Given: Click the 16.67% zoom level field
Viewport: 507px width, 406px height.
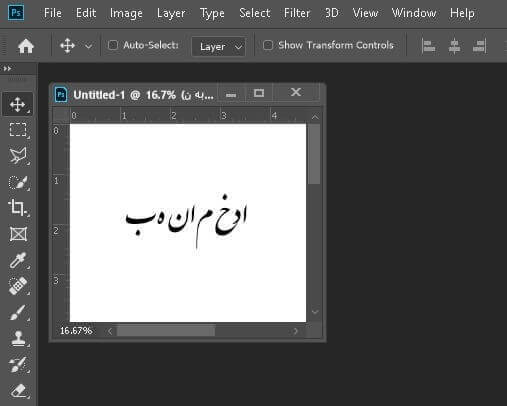Looking at the screenshot, I should [76, 331].
